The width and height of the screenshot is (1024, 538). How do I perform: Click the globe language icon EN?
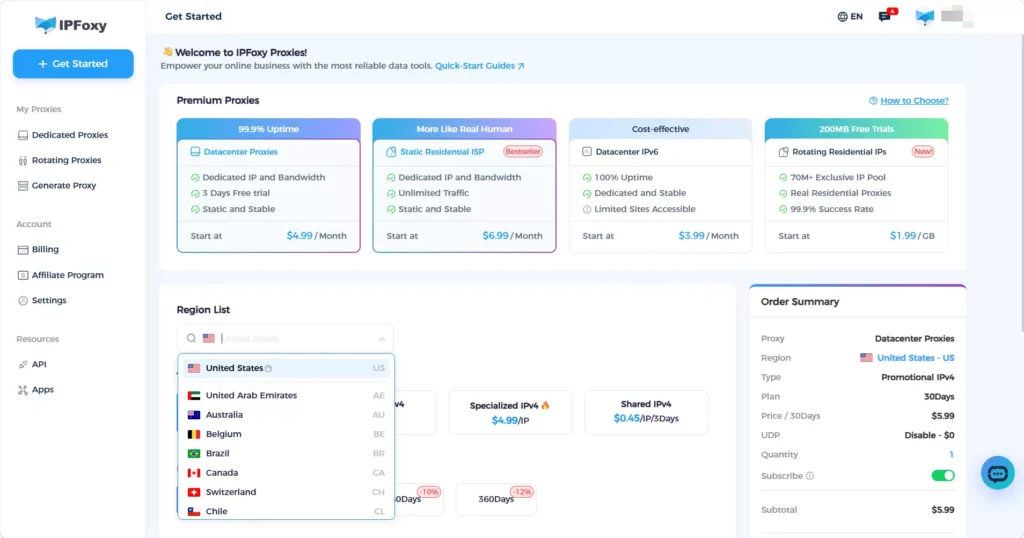point(850,16)
